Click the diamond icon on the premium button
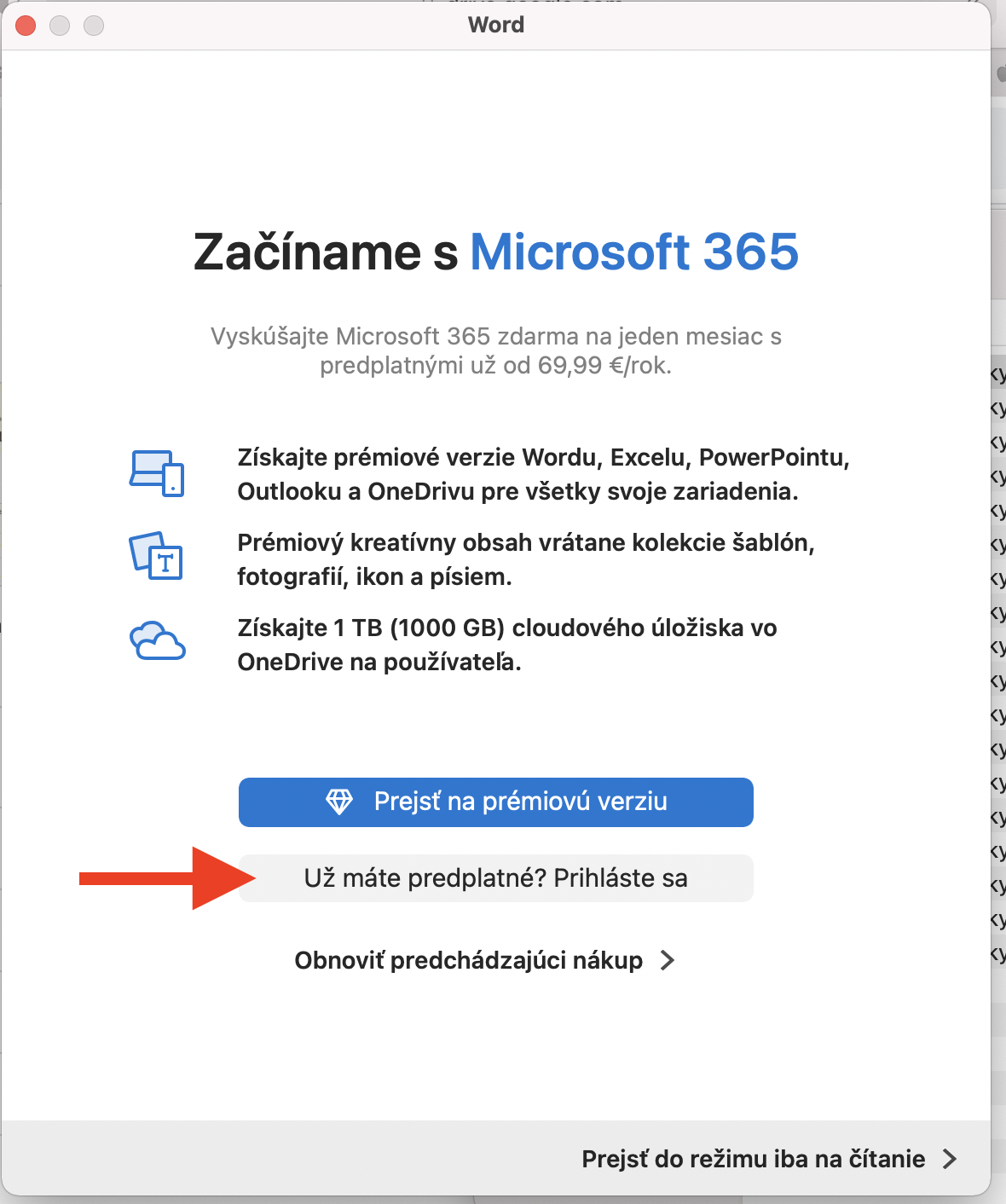The height and width of the screenshot is (1204, 1006). [339, 802]
